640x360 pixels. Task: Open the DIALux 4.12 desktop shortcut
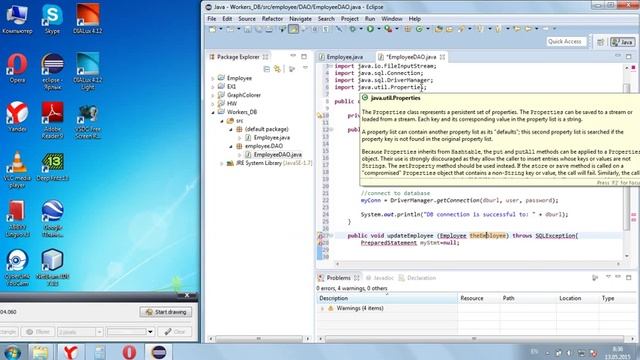pyautogui.click(x=88, y=19)
